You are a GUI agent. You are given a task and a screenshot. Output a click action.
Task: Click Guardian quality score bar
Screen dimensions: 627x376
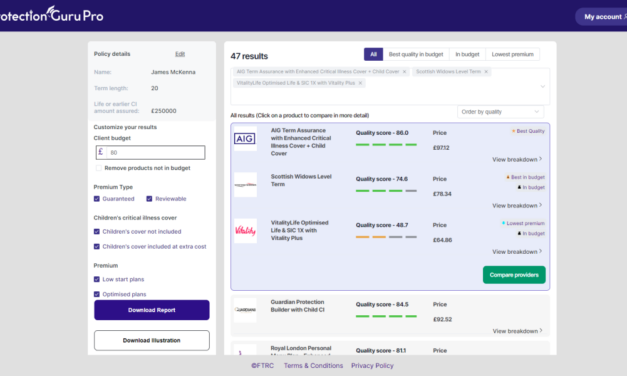tap(386, 316)
